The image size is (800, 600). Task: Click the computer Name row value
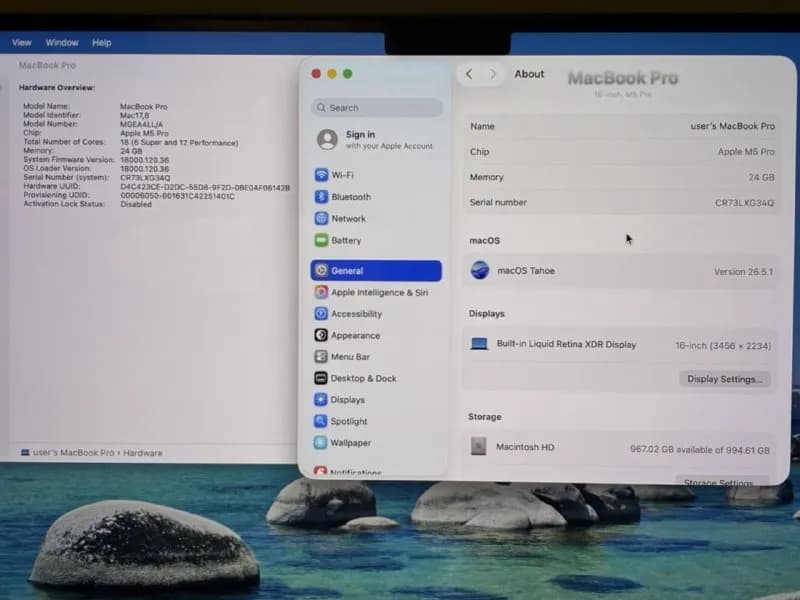pos(732,126)
